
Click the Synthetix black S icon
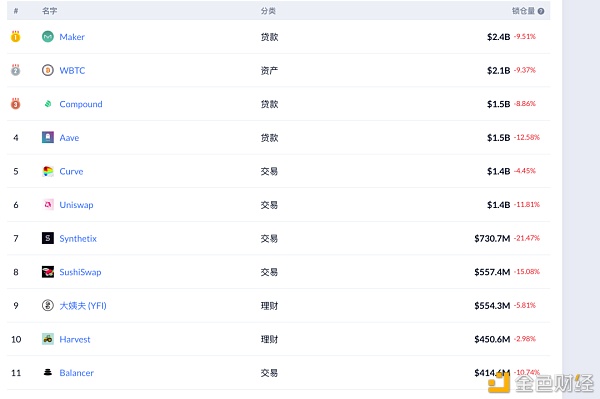[x=48, y=238]
